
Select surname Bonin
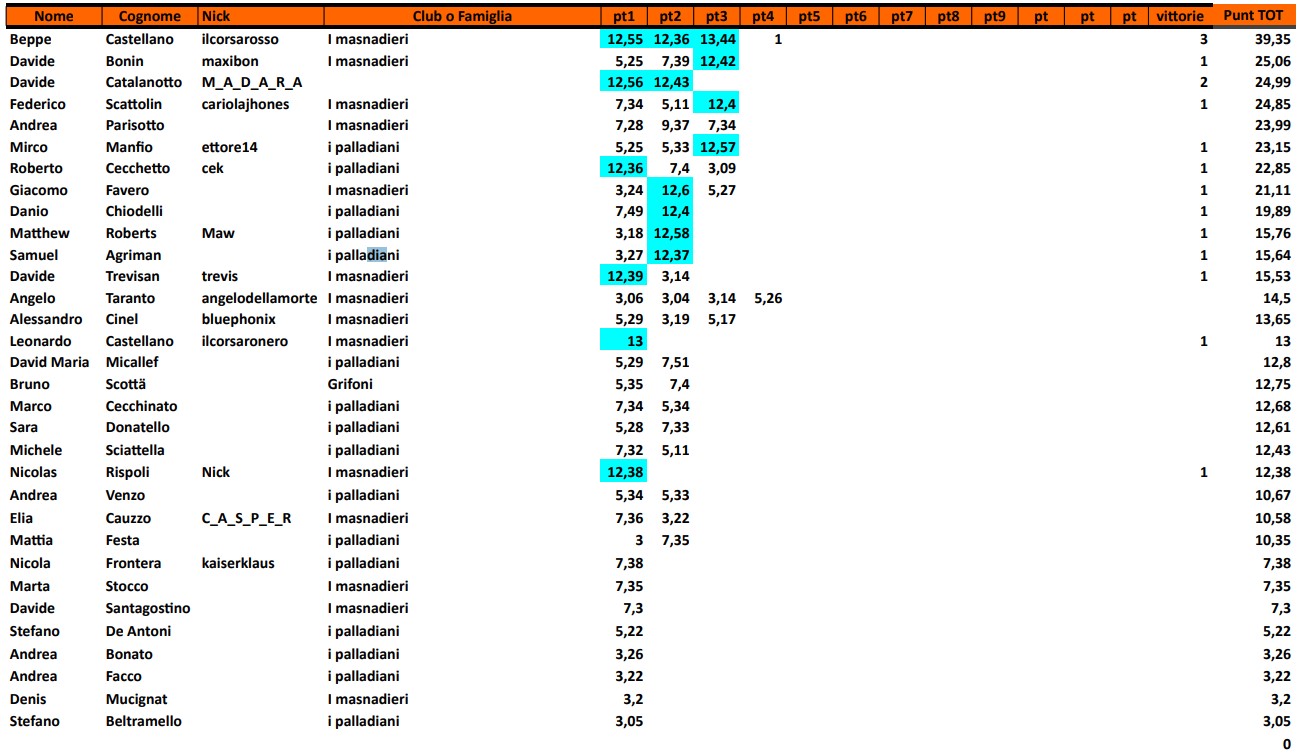click(125, 61)
